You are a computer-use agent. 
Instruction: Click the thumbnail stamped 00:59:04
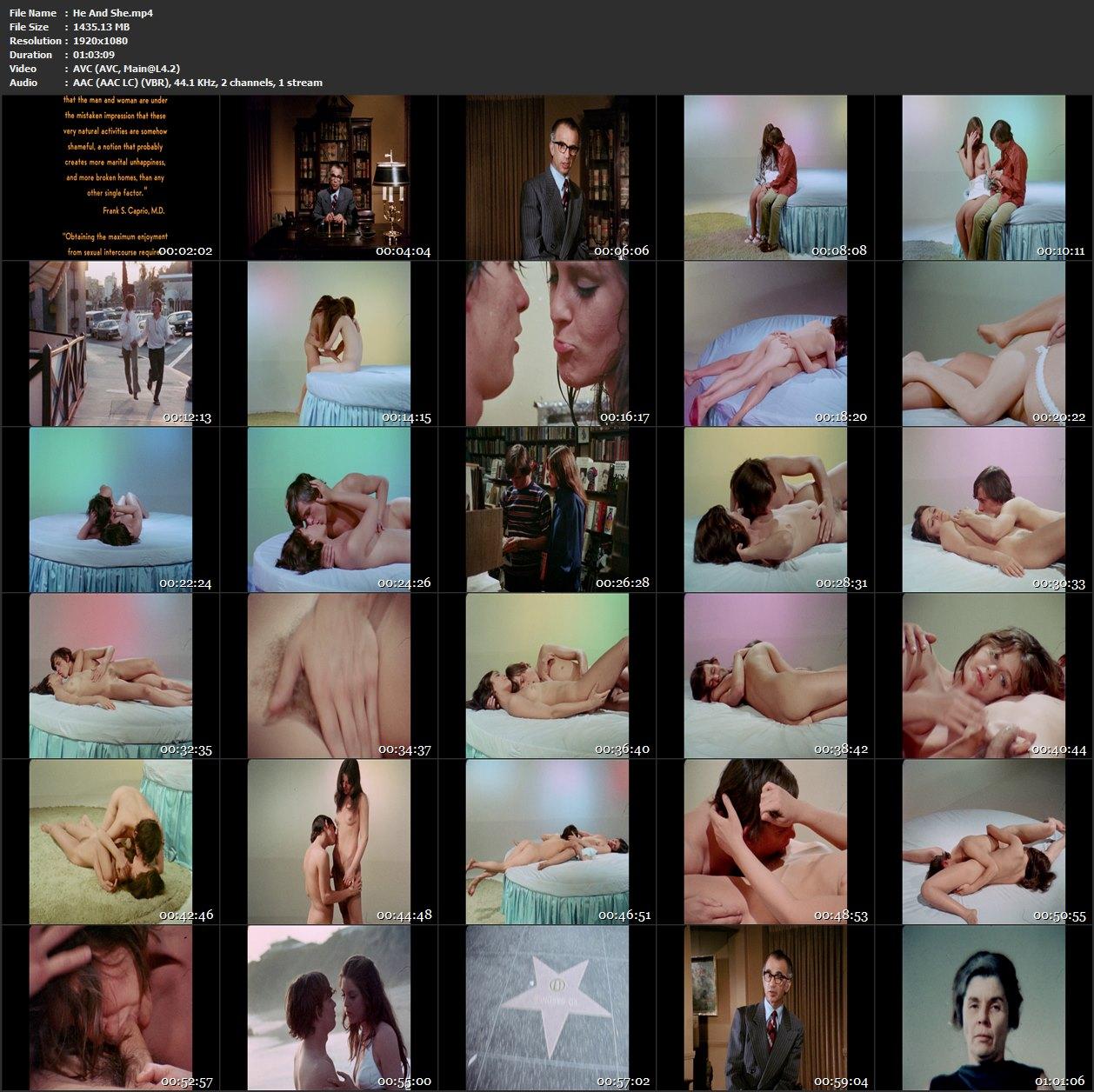(x=765, y=1008)
